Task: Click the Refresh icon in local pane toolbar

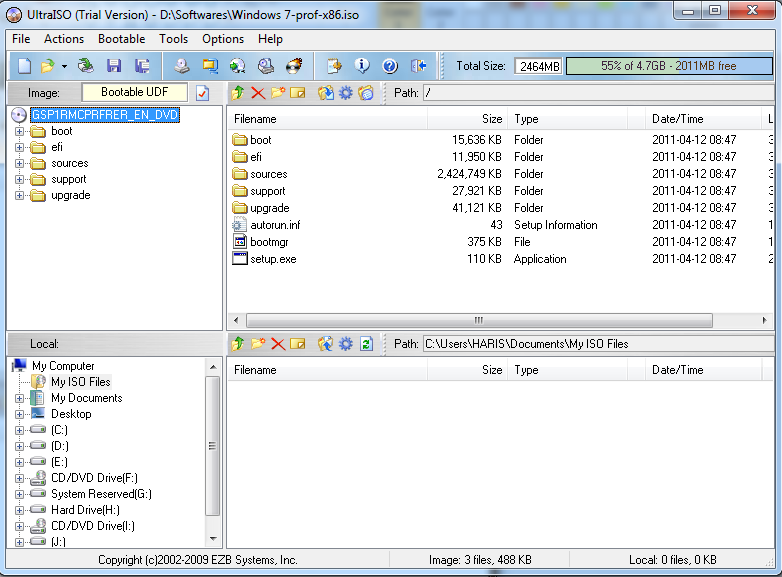Action: pos(367,344)
